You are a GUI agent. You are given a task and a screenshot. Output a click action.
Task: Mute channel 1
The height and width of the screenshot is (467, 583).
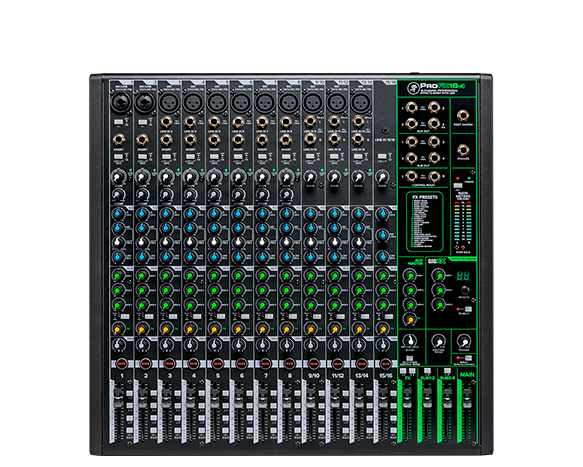pyautogui.click(x=122, y=363)
